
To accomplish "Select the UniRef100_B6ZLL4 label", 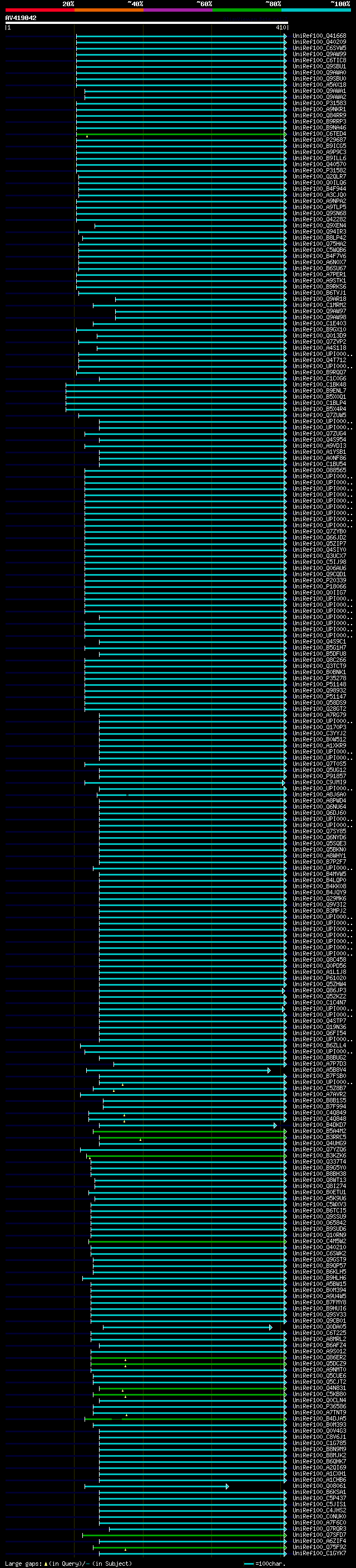I will (319, 1046).
